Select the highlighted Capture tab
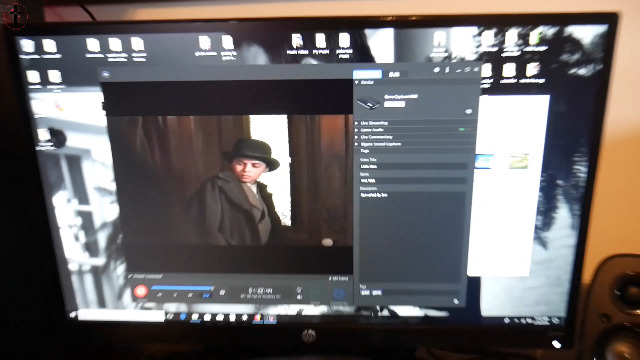The height and width of the screenshot is (360, 640). (367, 74)
